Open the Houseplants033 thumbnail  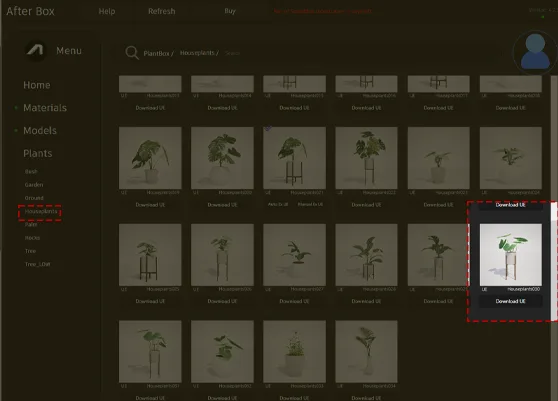click(294, 352)
